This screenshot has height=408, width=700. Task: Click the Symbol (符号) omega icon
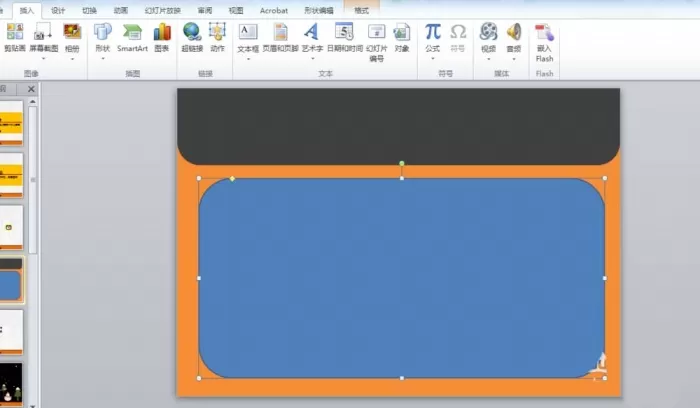pos(458,32)
